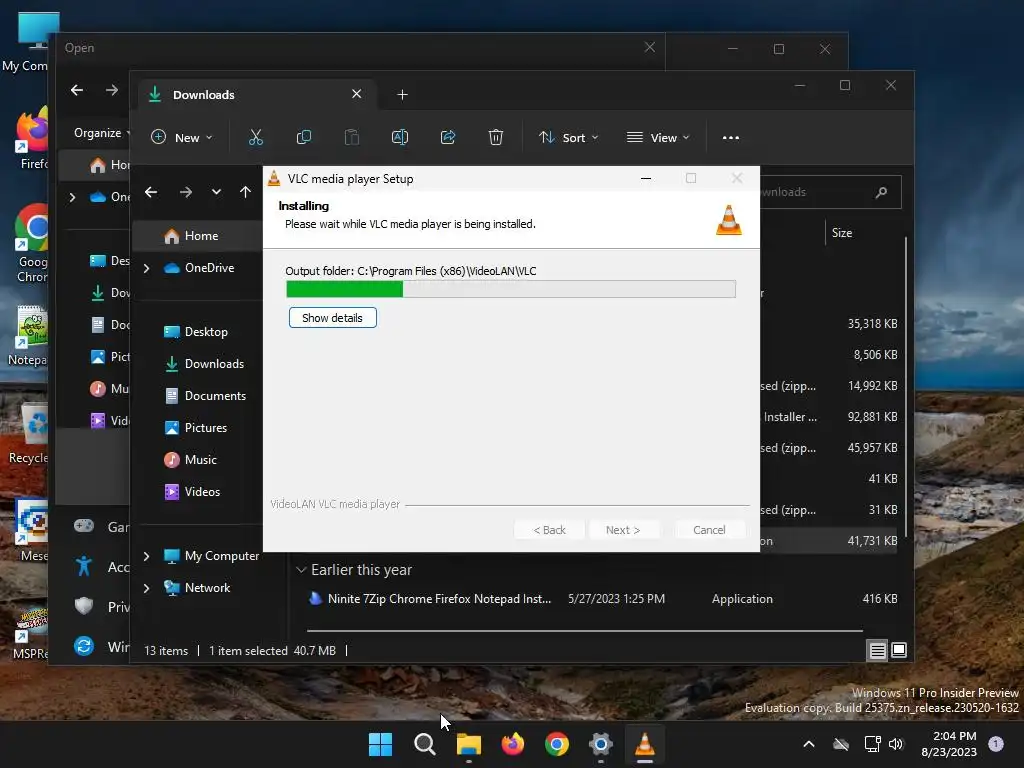Select Documents in navigation pane
The height and width of the screenshot is (768, 1024).
[197, 396]
